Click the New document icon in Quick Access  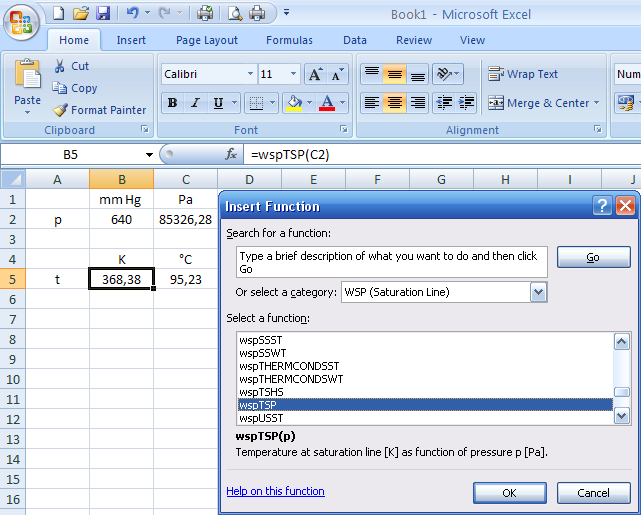click(58, 13)
